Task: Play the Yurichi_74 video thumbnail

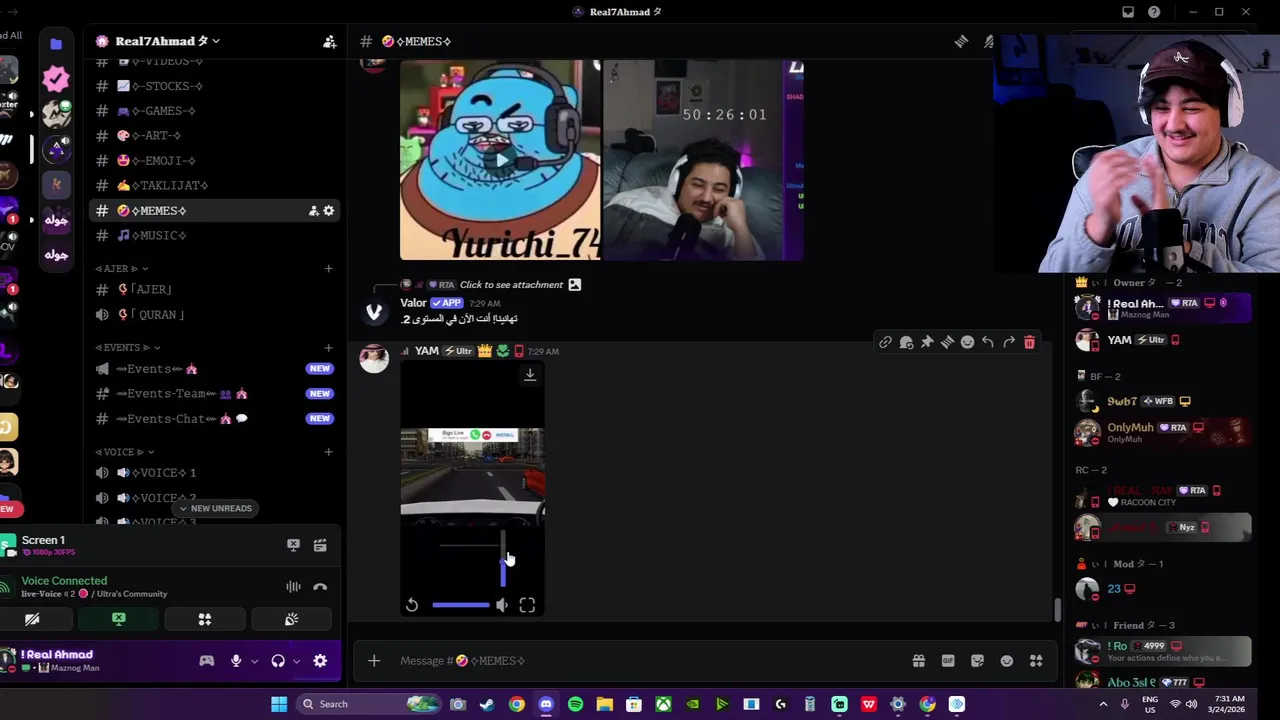Action: (500, 160)
